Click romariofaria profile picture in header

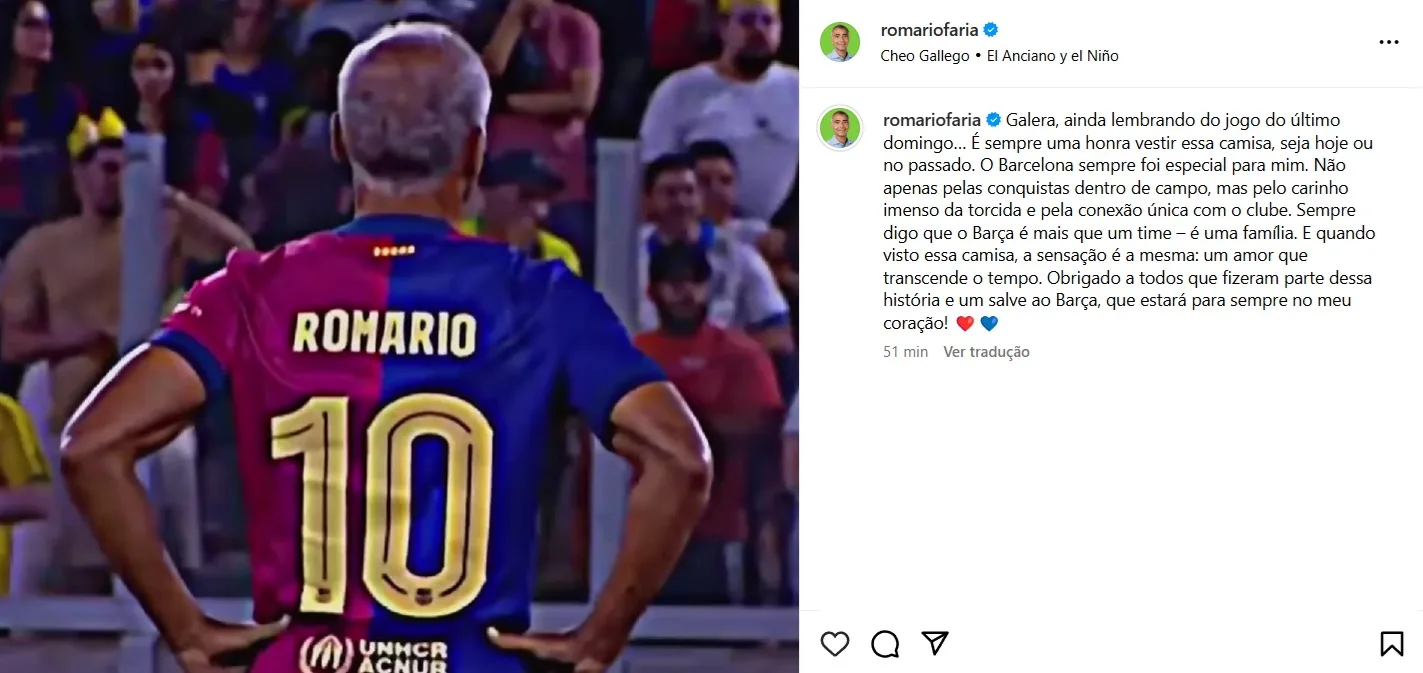[x=840, y=42]
